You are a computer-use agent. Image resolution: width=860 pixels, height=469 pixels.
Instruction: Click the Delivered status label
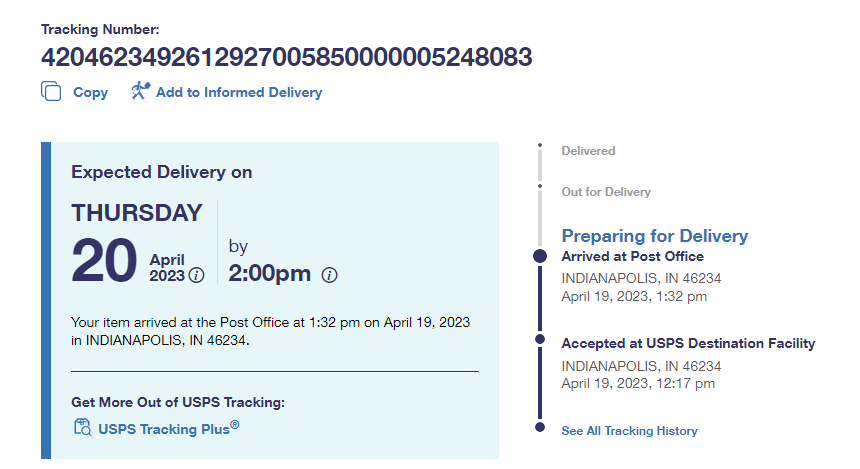click(x=588, y=151)
